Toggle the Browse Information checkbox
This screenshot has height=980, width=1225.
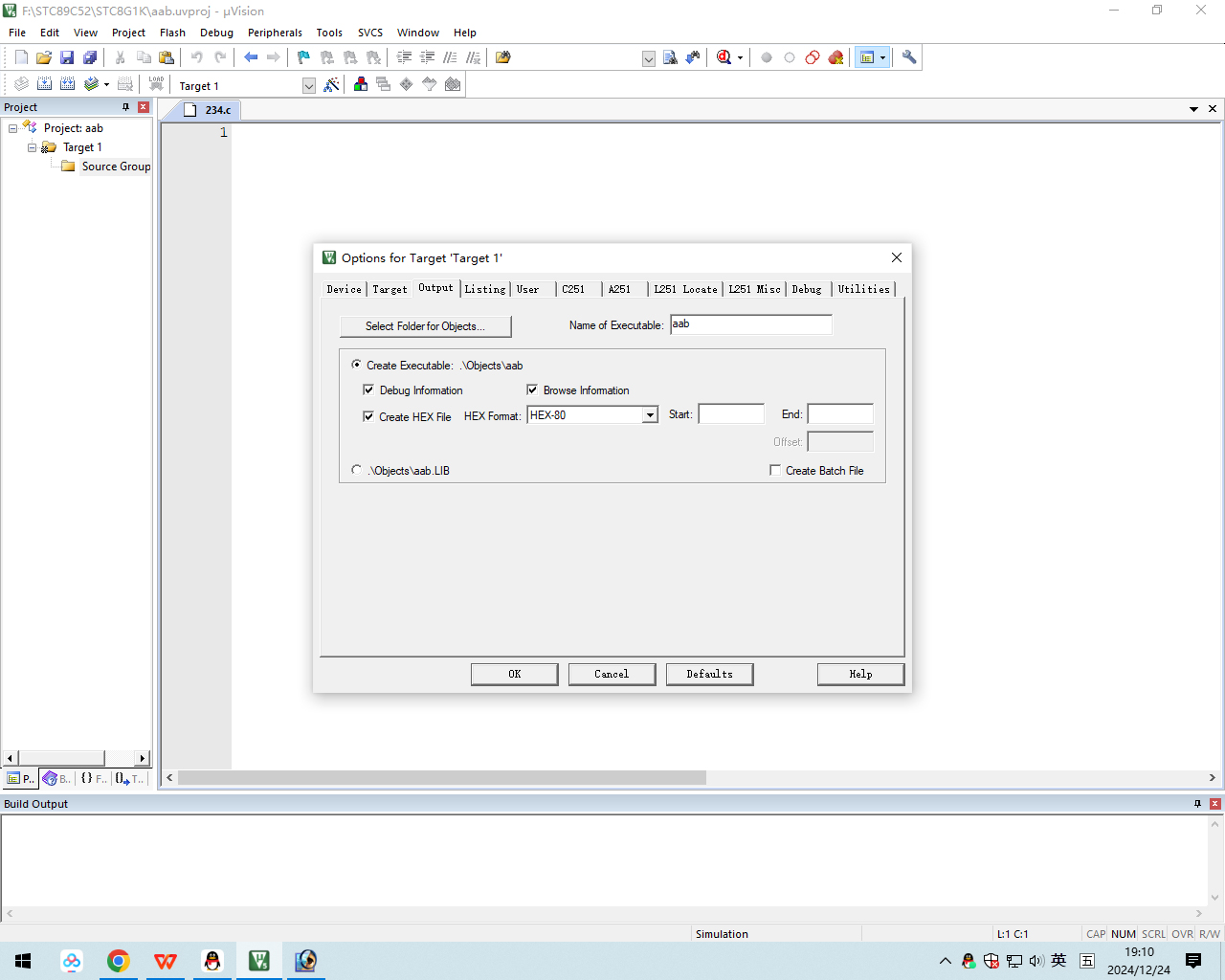(x=532, y=390)
